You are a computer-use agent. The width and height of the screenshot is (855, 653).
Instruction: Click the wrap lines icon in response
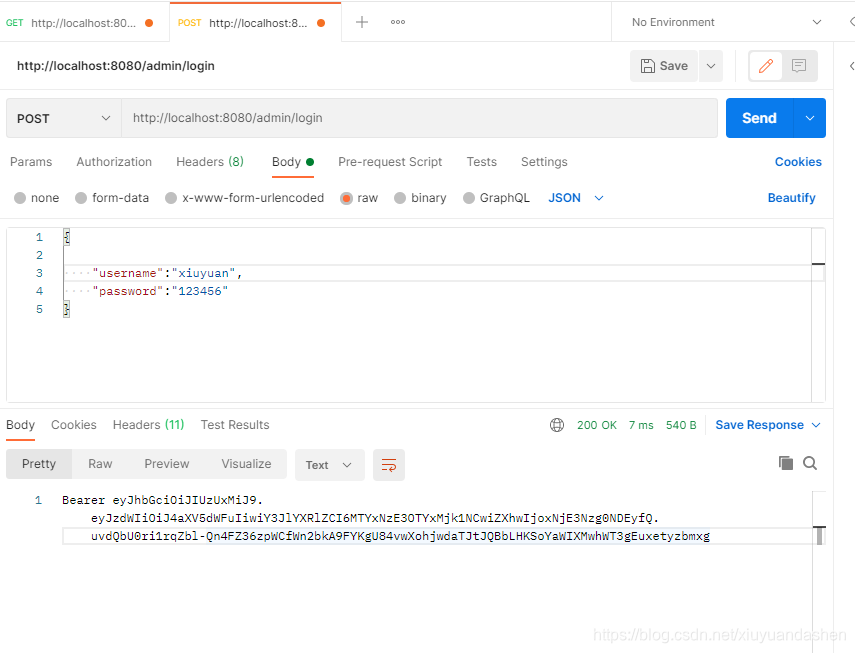click(x=389, y=465)
